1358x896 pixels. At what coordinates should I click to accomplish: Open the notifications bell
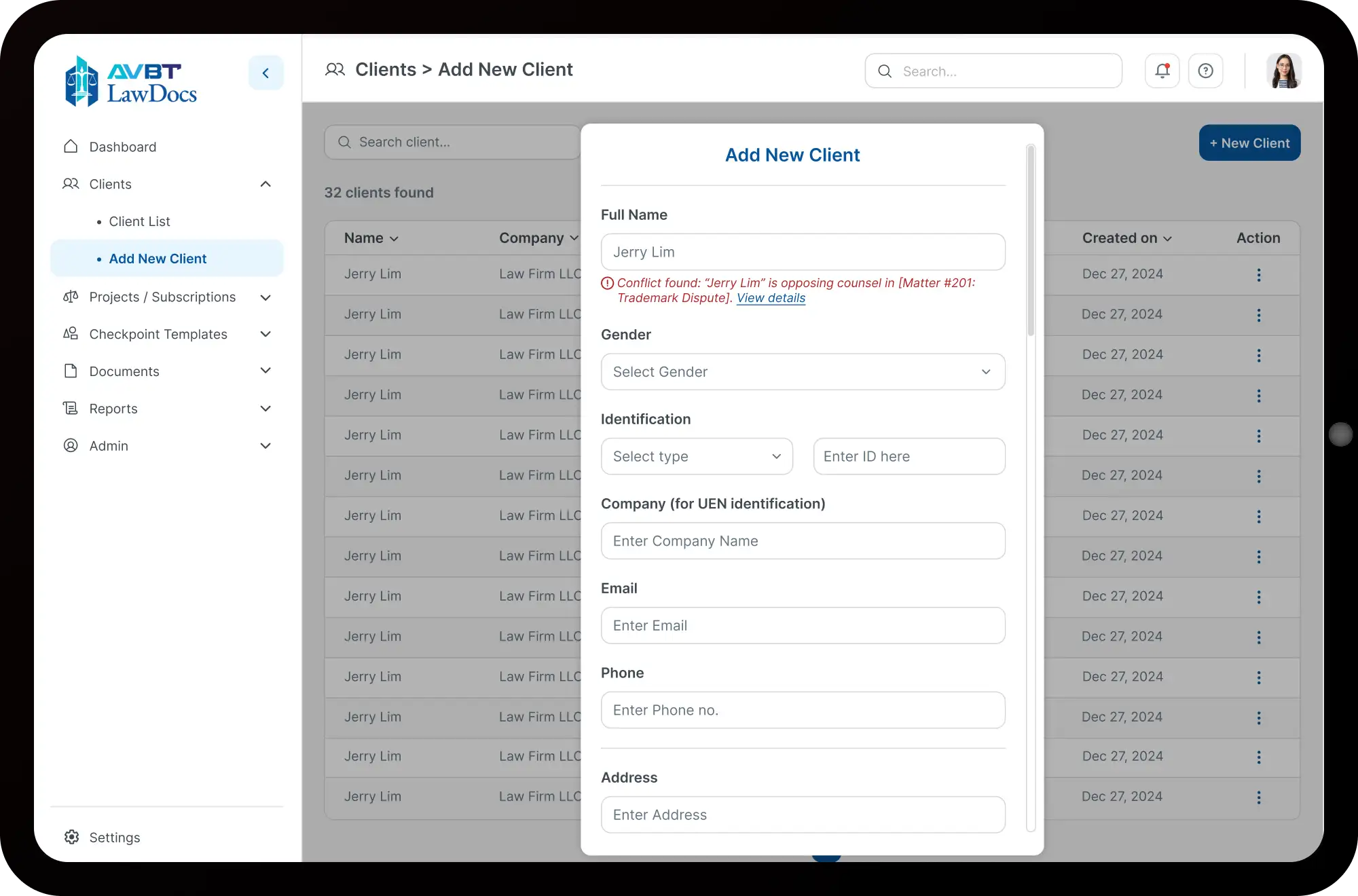[1162, 71]
